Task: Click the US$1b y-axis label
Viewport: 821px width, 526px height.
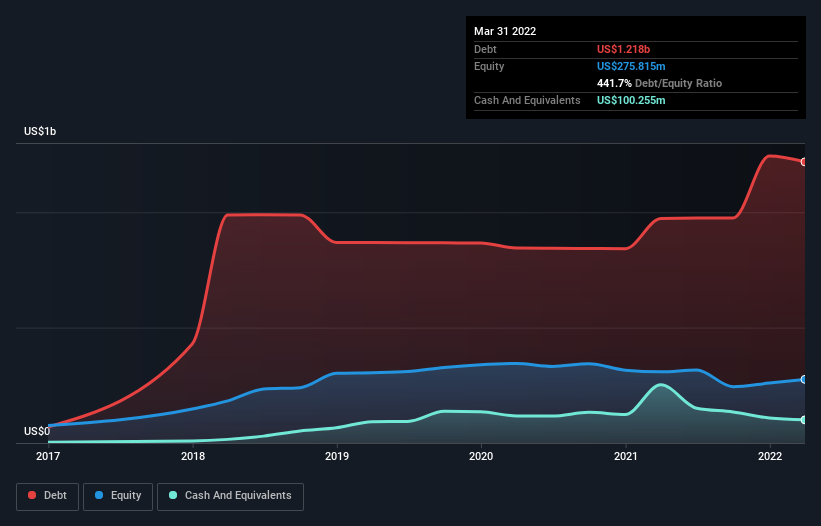Action: pyautogui.click(x=40, y=131)
